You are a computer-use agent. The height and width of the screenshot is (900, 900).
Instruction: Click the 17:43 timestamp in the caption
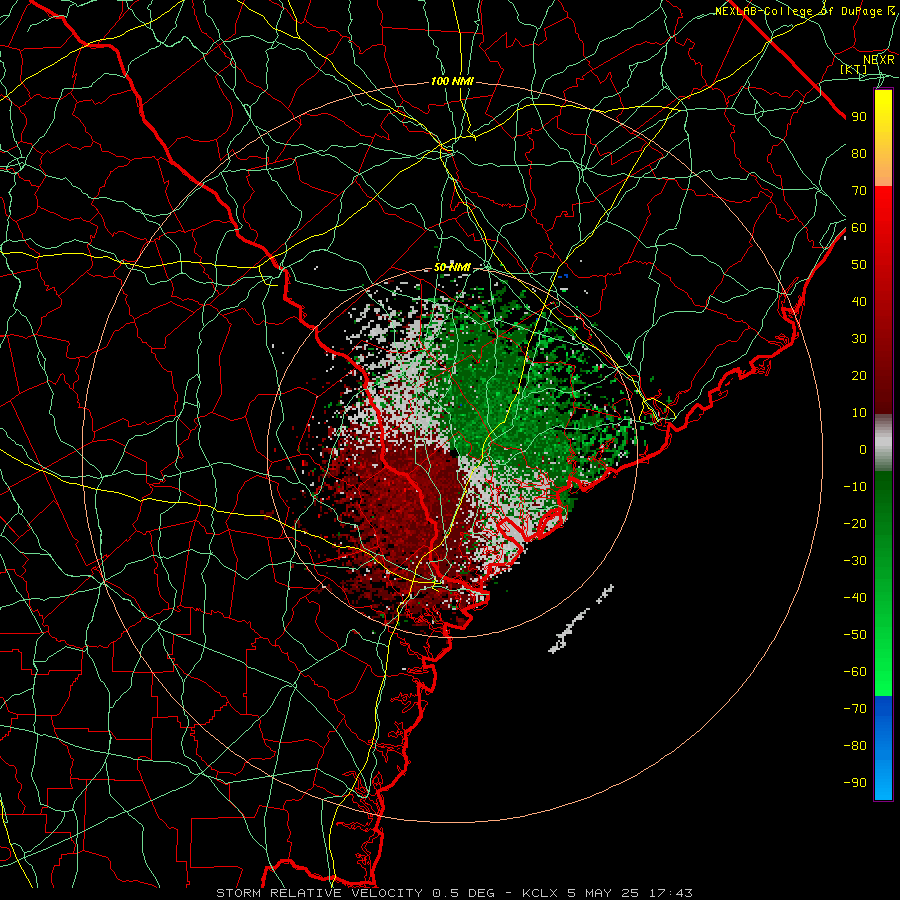(x=671, y=893)
